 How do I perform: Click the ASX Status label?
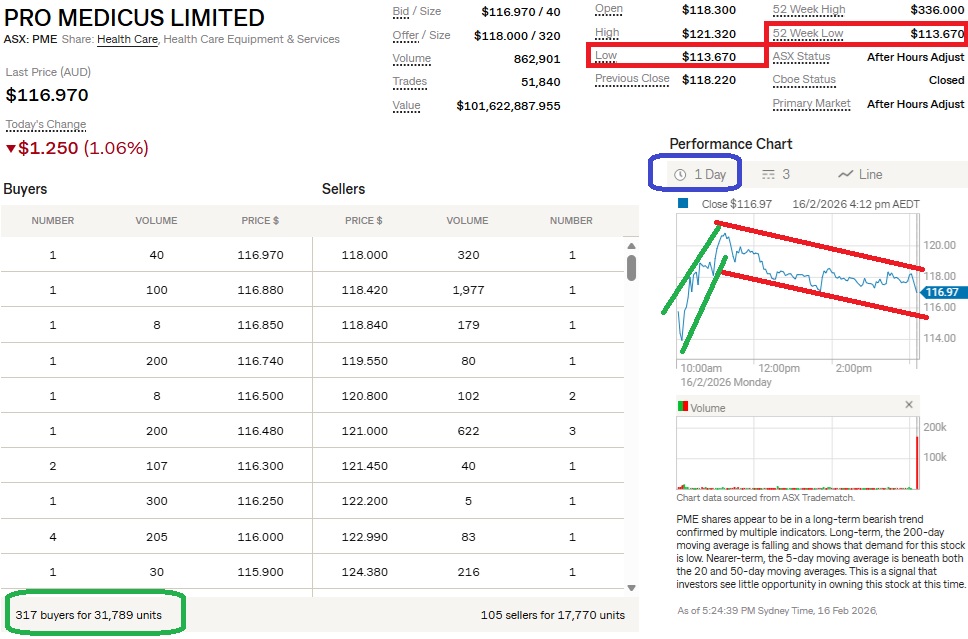(801, 57)
